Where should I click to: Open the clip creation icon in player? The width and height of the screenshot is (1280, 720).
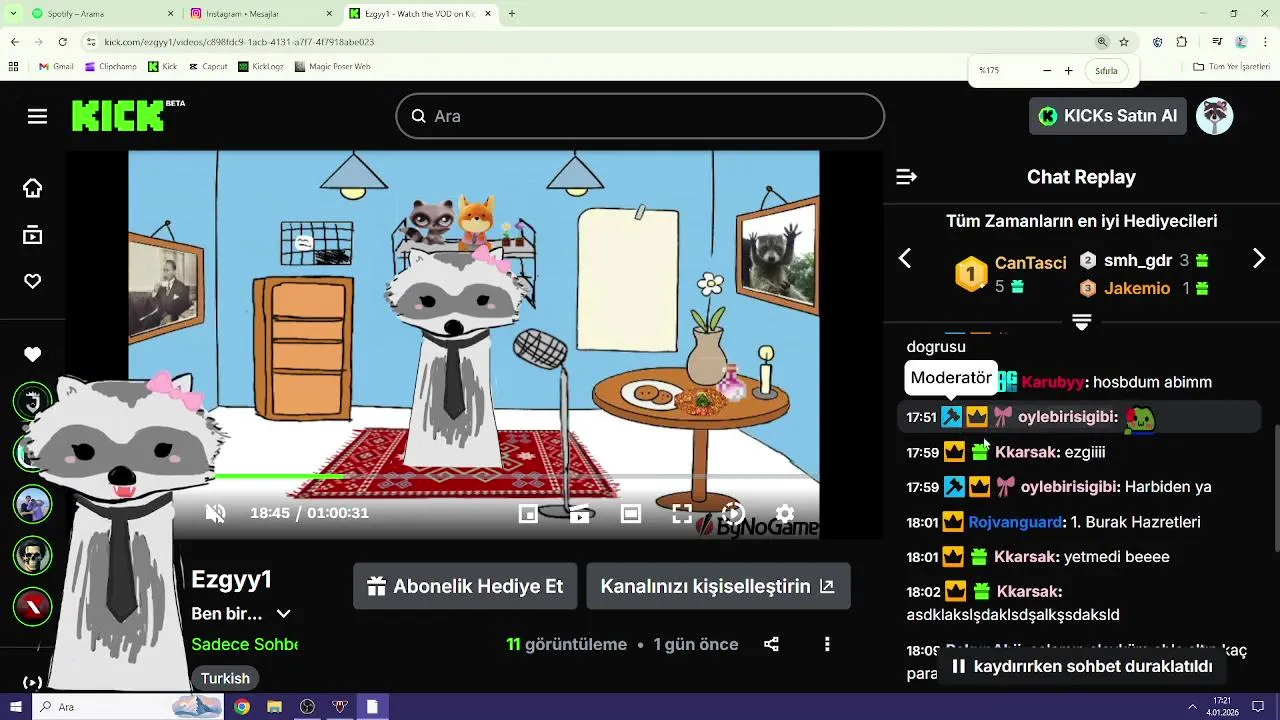click(579, 514)
